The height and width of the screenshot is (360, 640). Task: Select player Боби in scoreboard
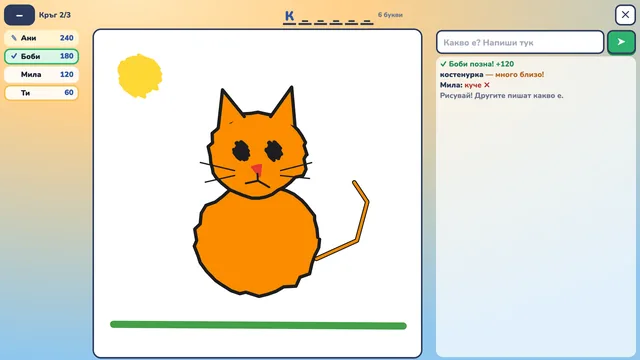41,56
